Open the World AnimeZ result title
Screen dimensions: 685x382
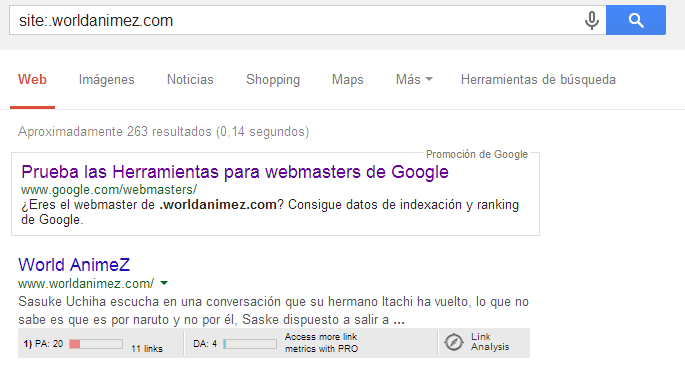click(74, 265)
